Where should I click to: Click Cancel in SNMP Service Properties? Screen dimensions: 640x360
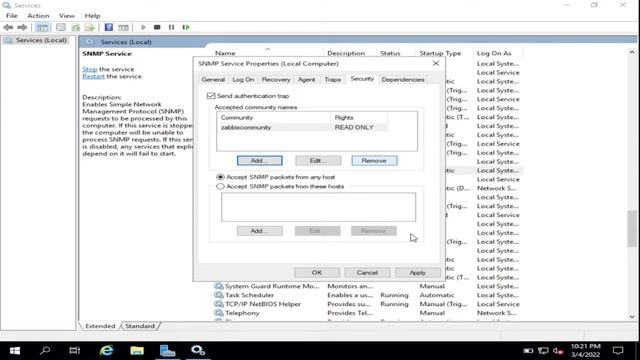click(x=367, y=272)
